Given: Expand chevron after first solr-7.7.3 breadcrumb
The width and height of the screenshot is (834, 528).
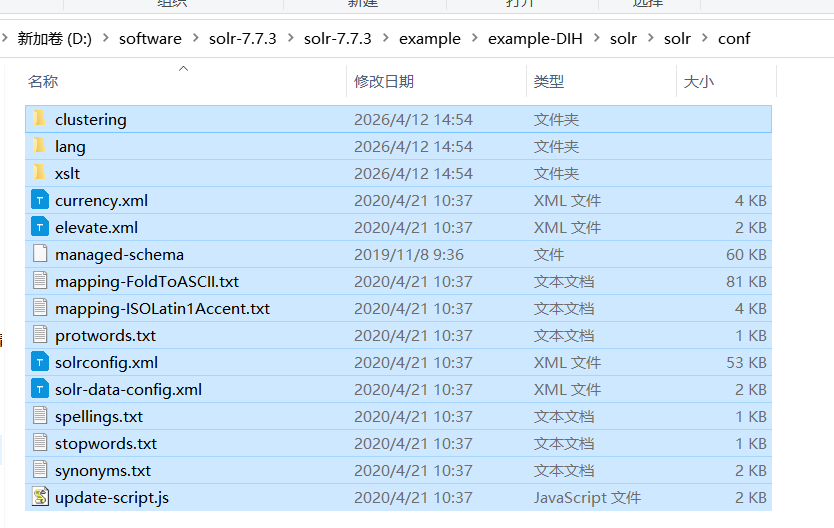Looking at the screenshot, I should (x=290, y=38).
